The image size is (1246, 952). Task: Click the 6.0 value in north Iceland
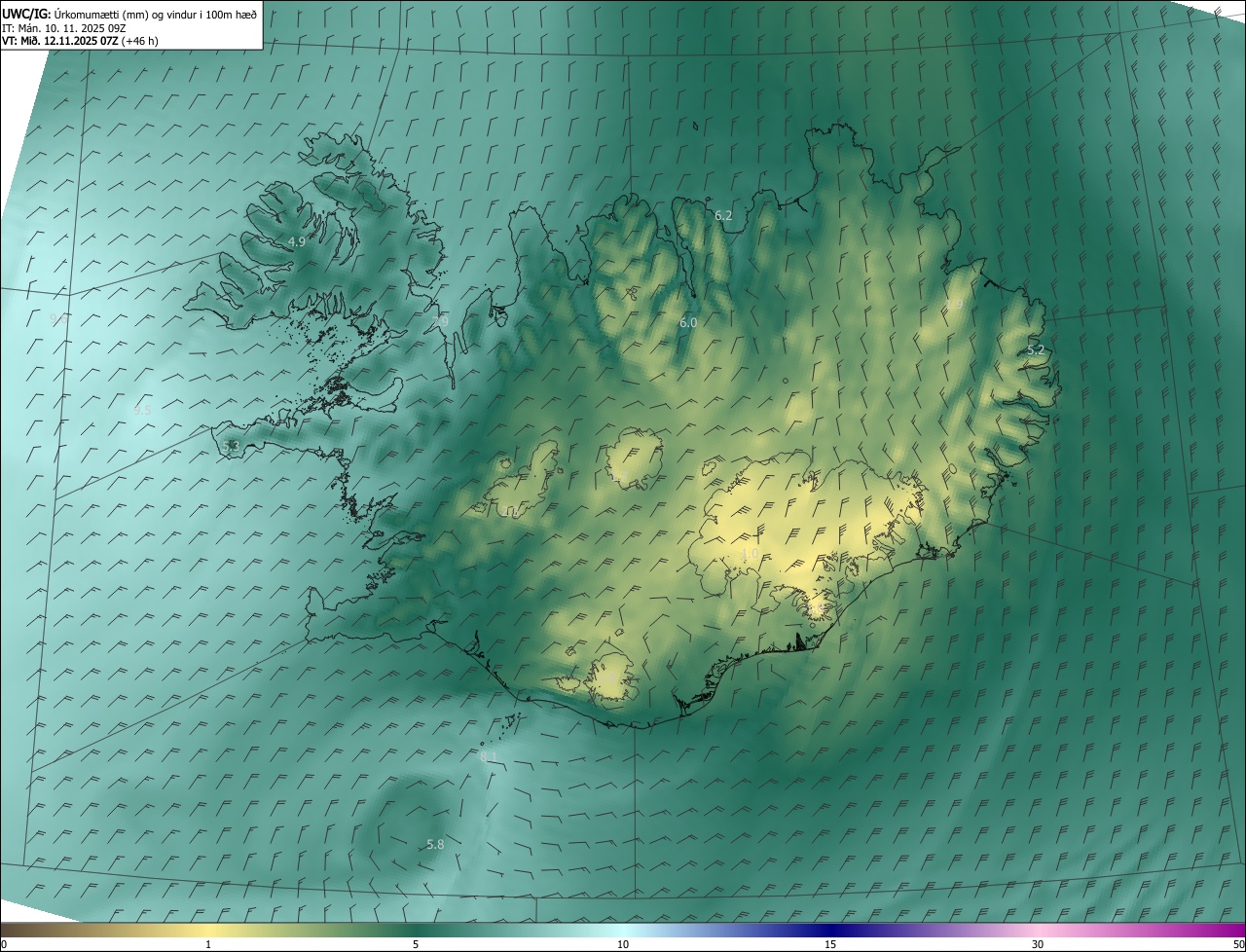click(x=688, y=322)
